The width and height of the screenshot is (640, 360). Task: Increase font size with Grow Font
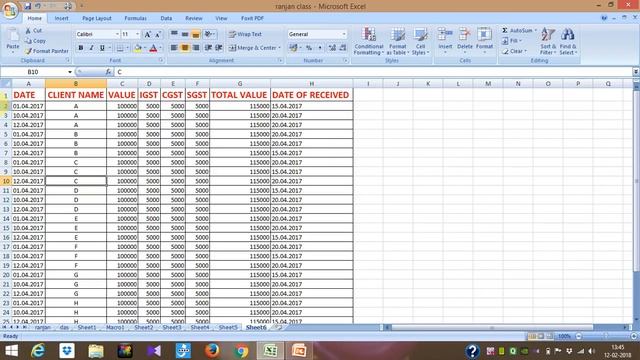click(x=147, y=35)
